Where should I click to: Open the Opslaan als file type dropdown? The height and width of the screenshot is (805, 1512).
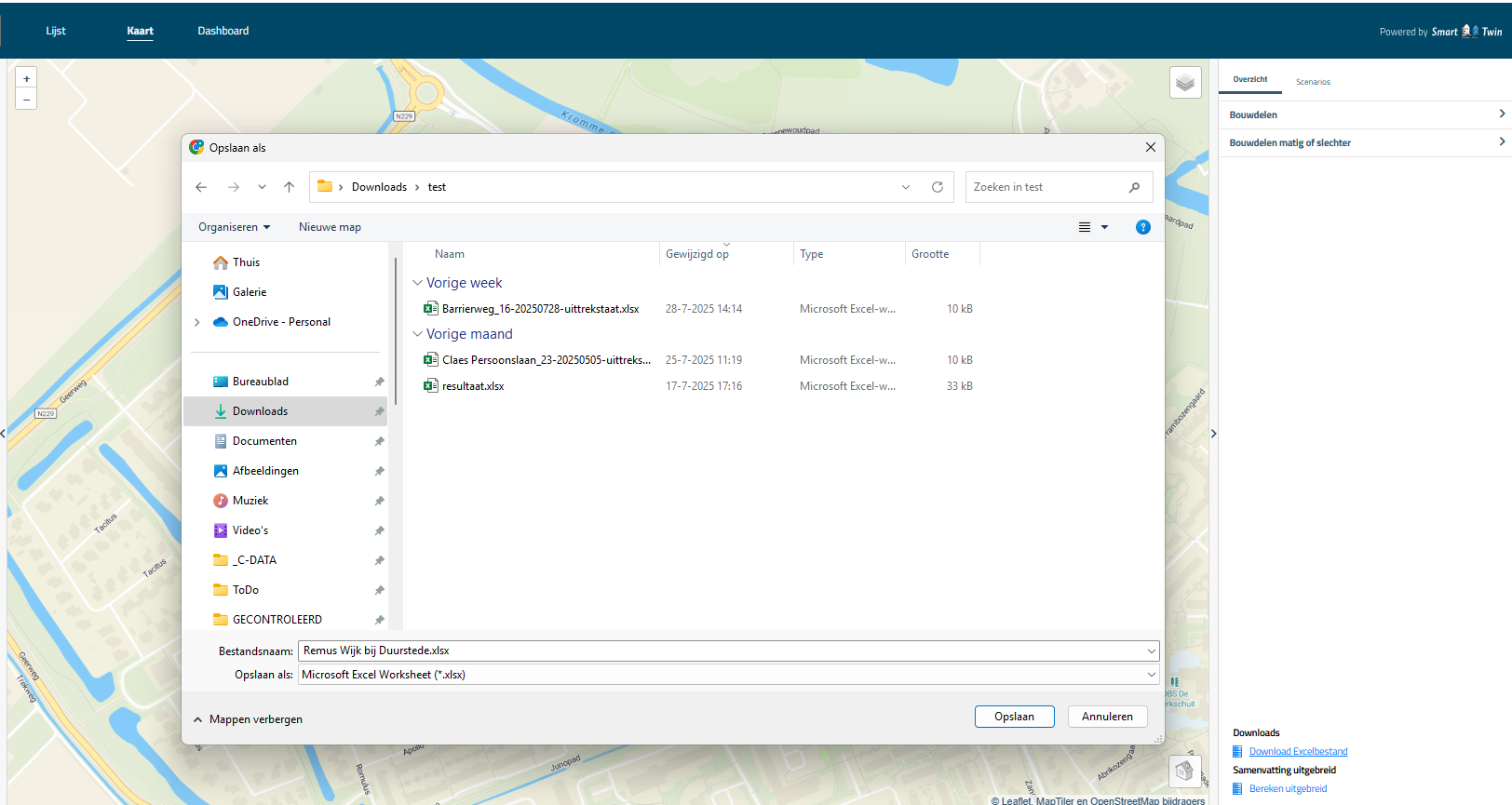point(1151,675)
